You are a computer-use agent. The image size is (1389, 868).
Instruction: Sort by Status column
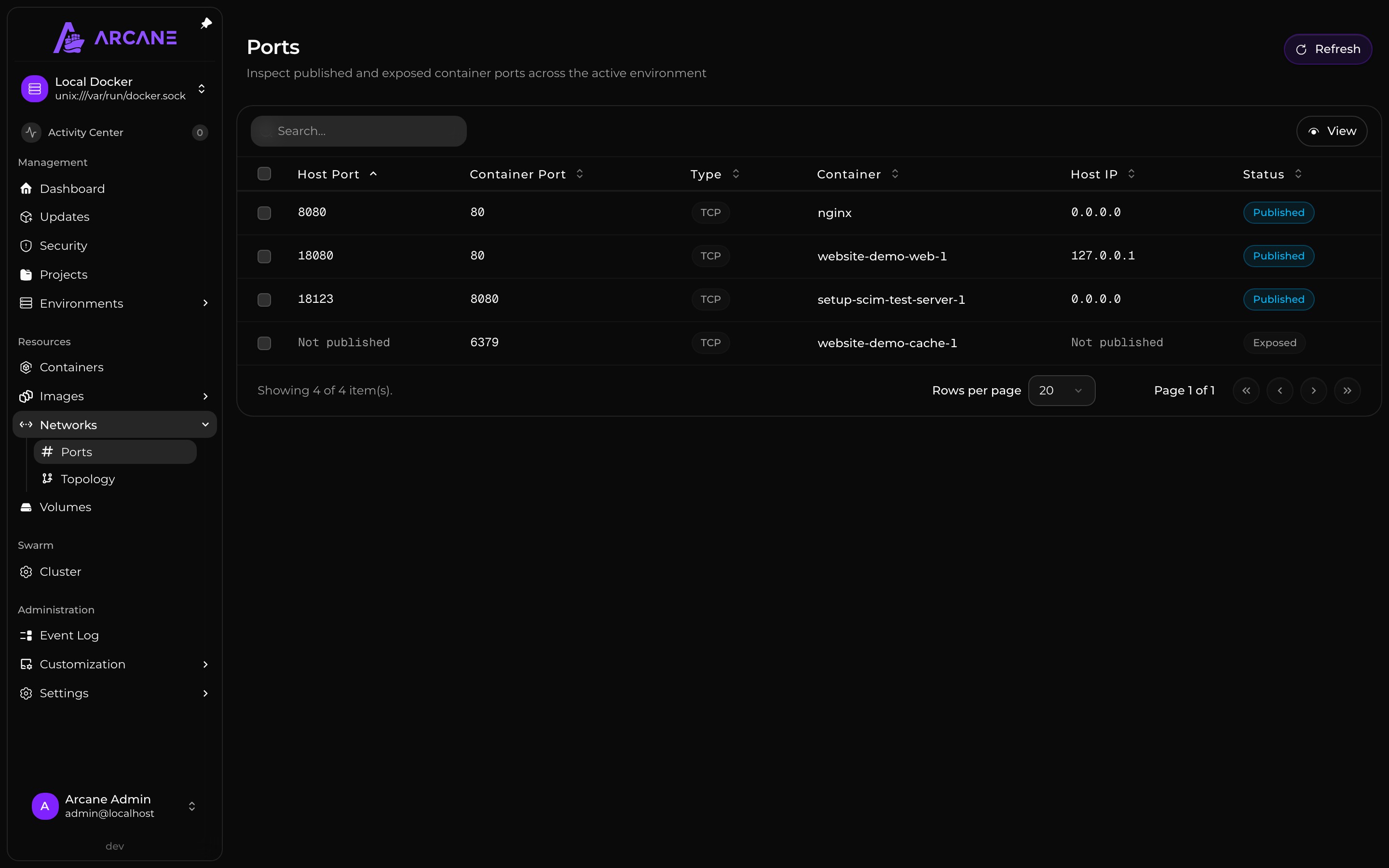(1272, 174)
